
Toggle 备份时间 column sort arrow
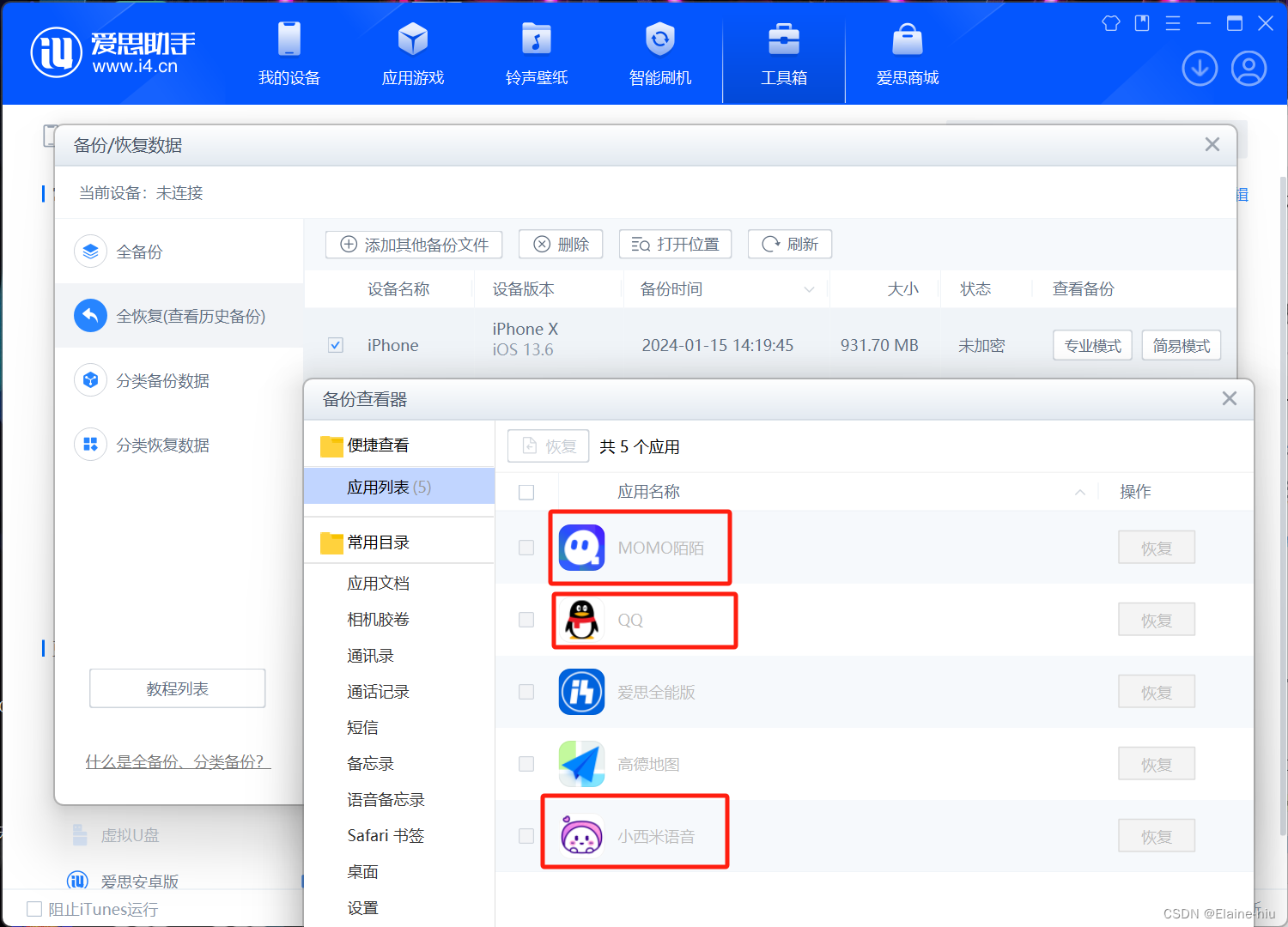[809, 290]
